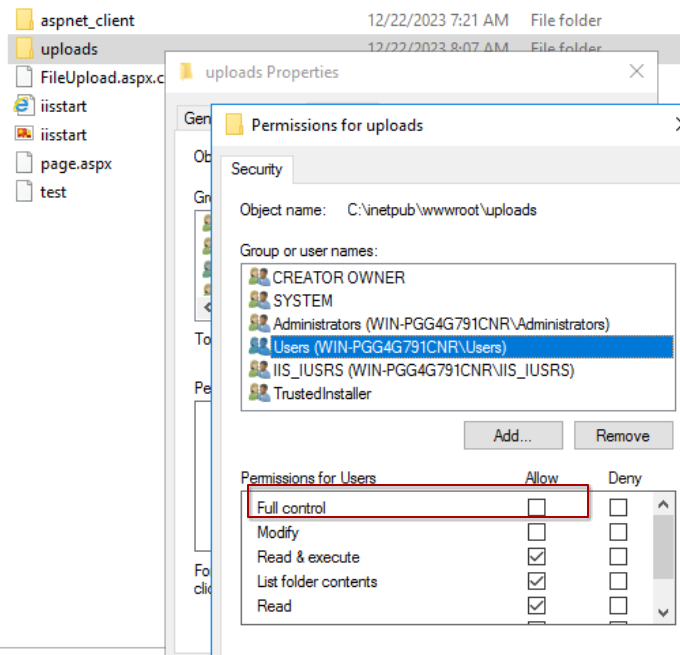Click the iisstart HTML file icon
The image size is (680, 655).
(x=24, y=106)
